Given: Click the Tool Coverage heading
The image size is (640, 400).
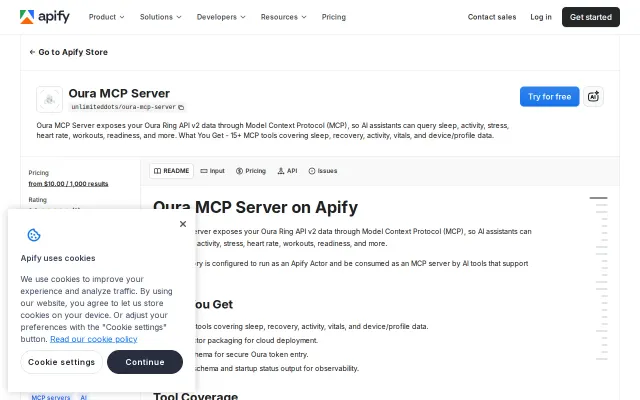Looking at the screenshot, I should coord(196,396).
